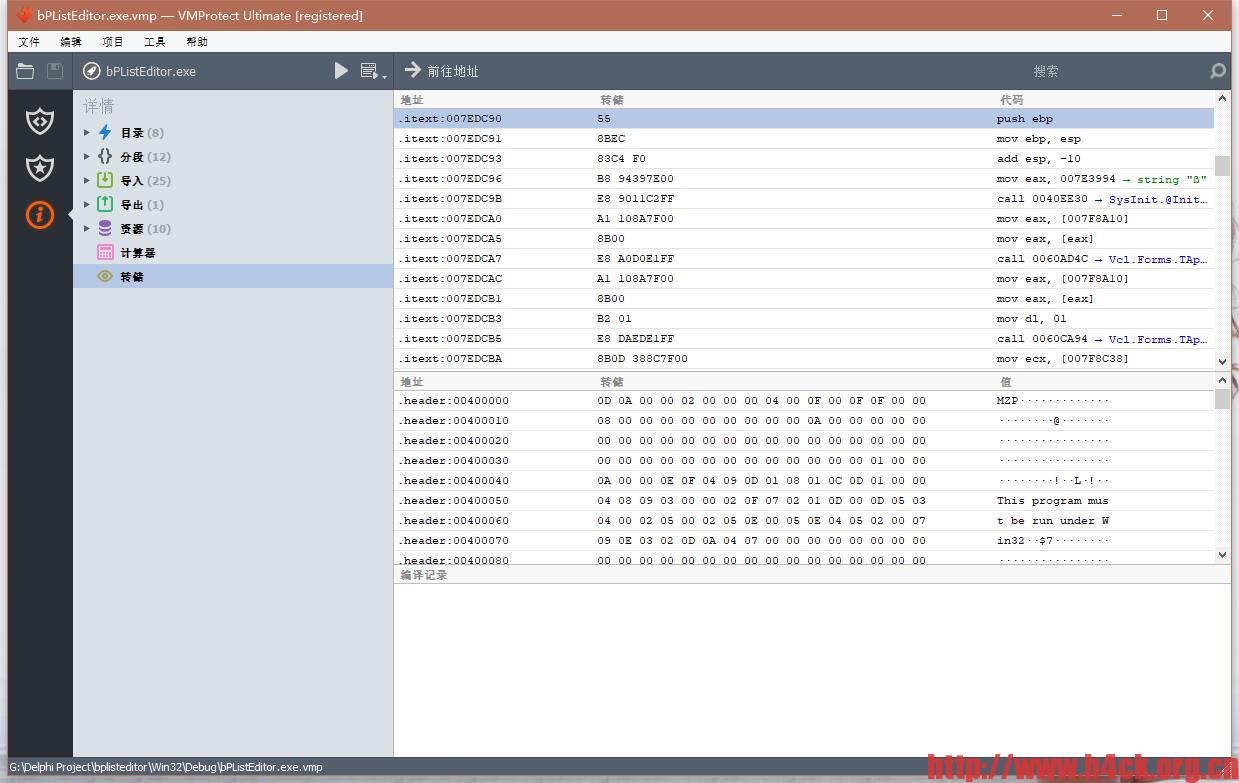Expand the 资源 (10) tree node
Image resolution: width=1239 pixels, height=783 pixels.
pyautogui.click(x=86, y=228)
